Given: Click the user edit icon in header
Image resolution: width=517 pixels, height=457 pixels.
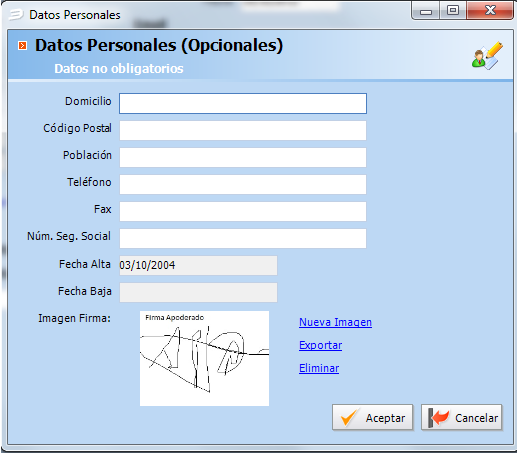Looking at the screenshot, I should tap(487, 56).
